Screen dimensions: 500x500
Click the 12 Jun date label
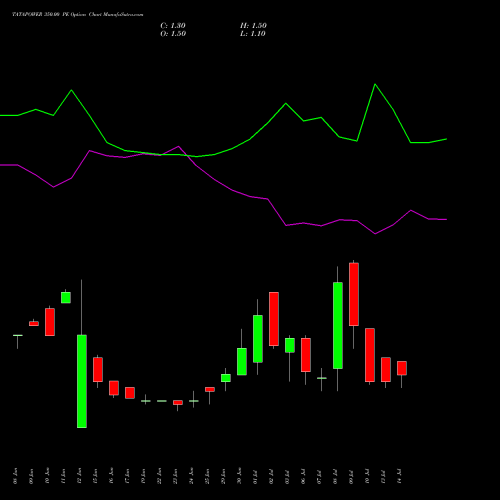79,476
